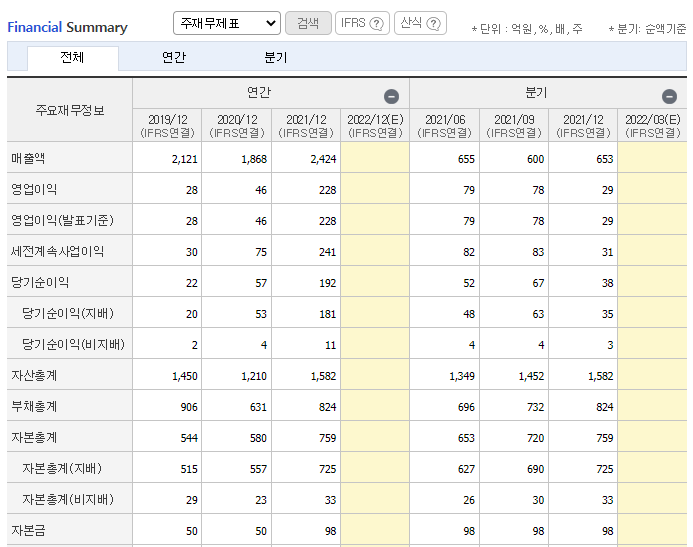Image resolution: width=693 pixels, height=547 pixels.
Task: Switch to the 전체 tab
Action: coord(72,57)
